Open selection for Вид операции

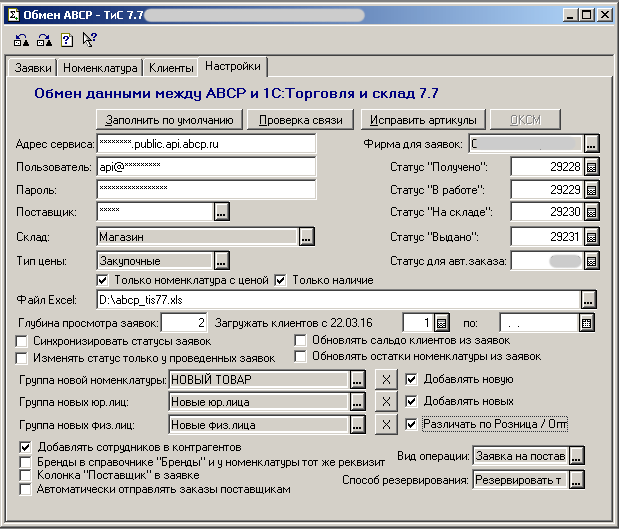[x=576, y=456]
